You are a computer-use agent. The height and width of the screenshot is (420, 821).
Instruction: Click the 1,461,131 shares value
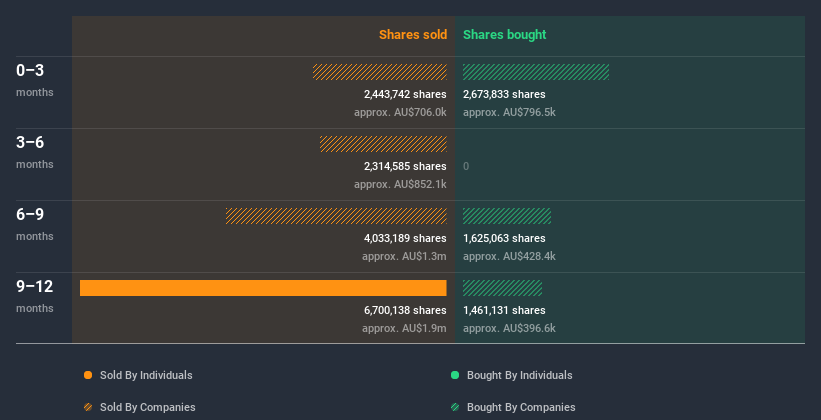(504, 310)
